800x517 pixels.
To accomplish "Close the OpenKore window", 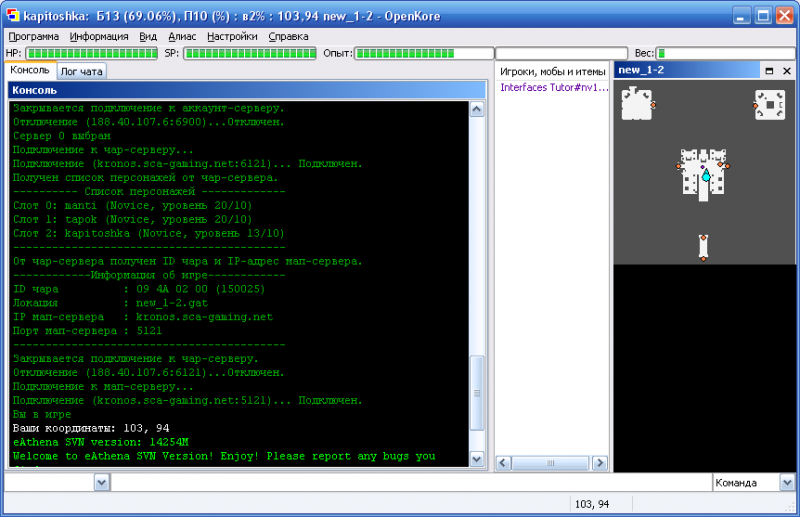I will click(785, 15).
